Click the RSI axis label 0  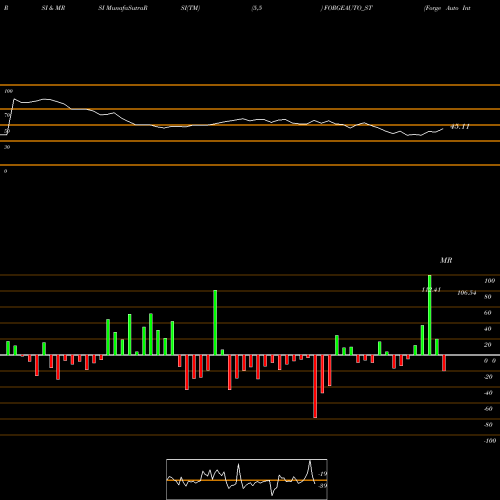click(5, 171)
